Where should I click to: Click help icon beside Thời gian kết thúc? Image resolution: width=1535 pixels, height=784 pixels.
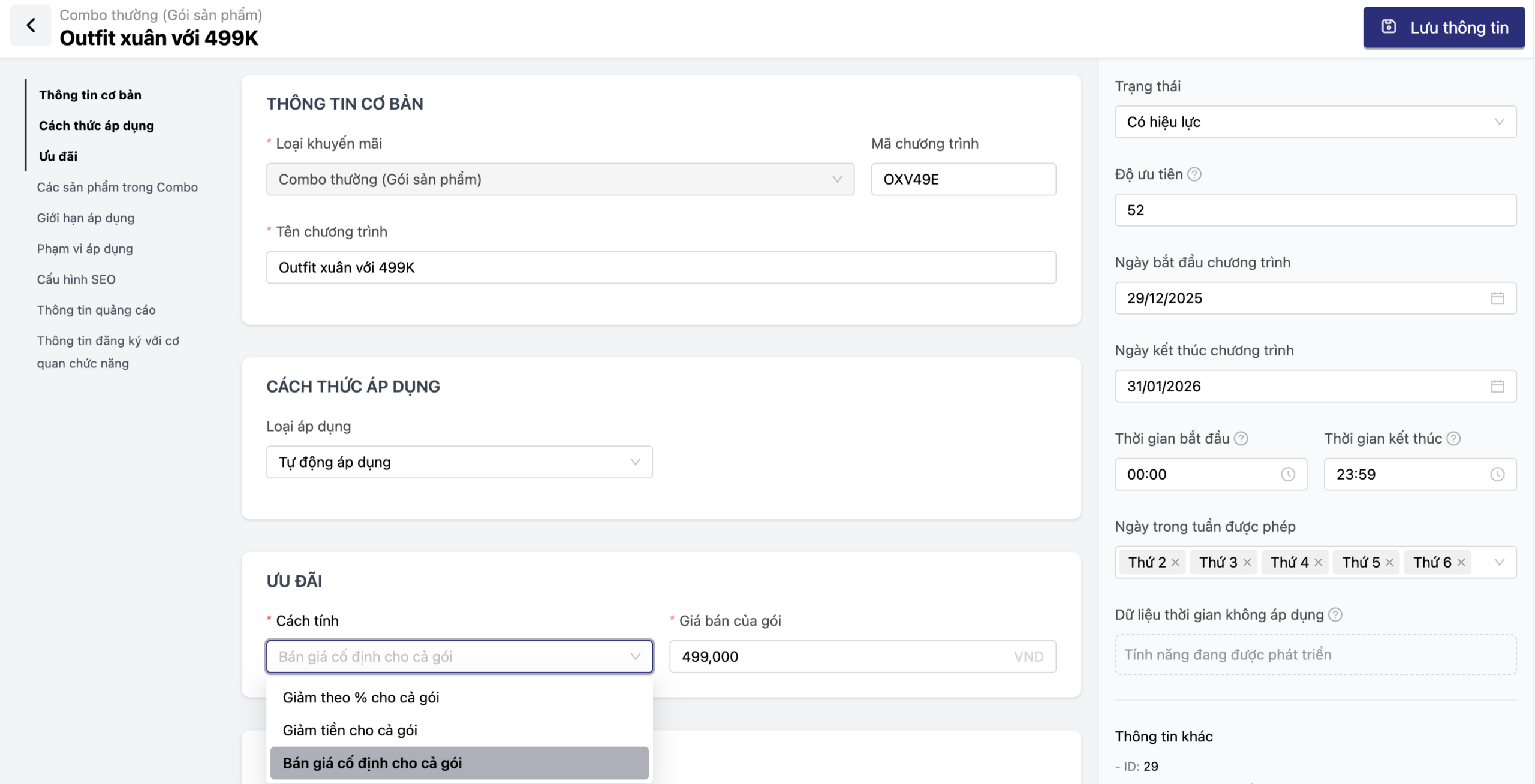[x=1453, y=439]
